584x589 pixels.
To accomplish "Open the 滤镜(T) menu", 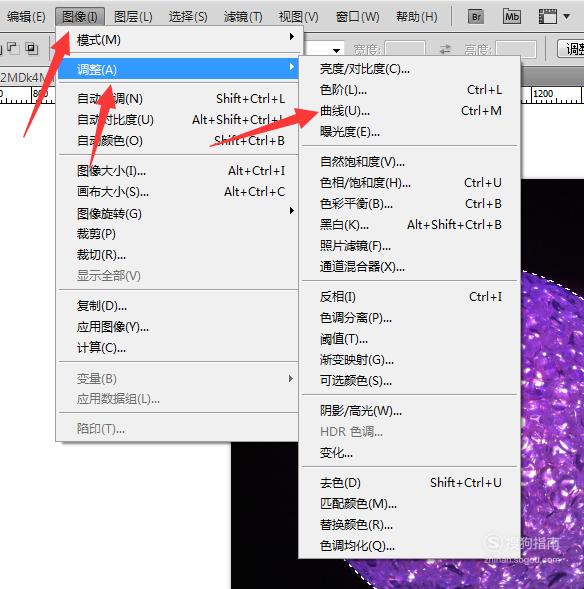I will coord(243,17).
